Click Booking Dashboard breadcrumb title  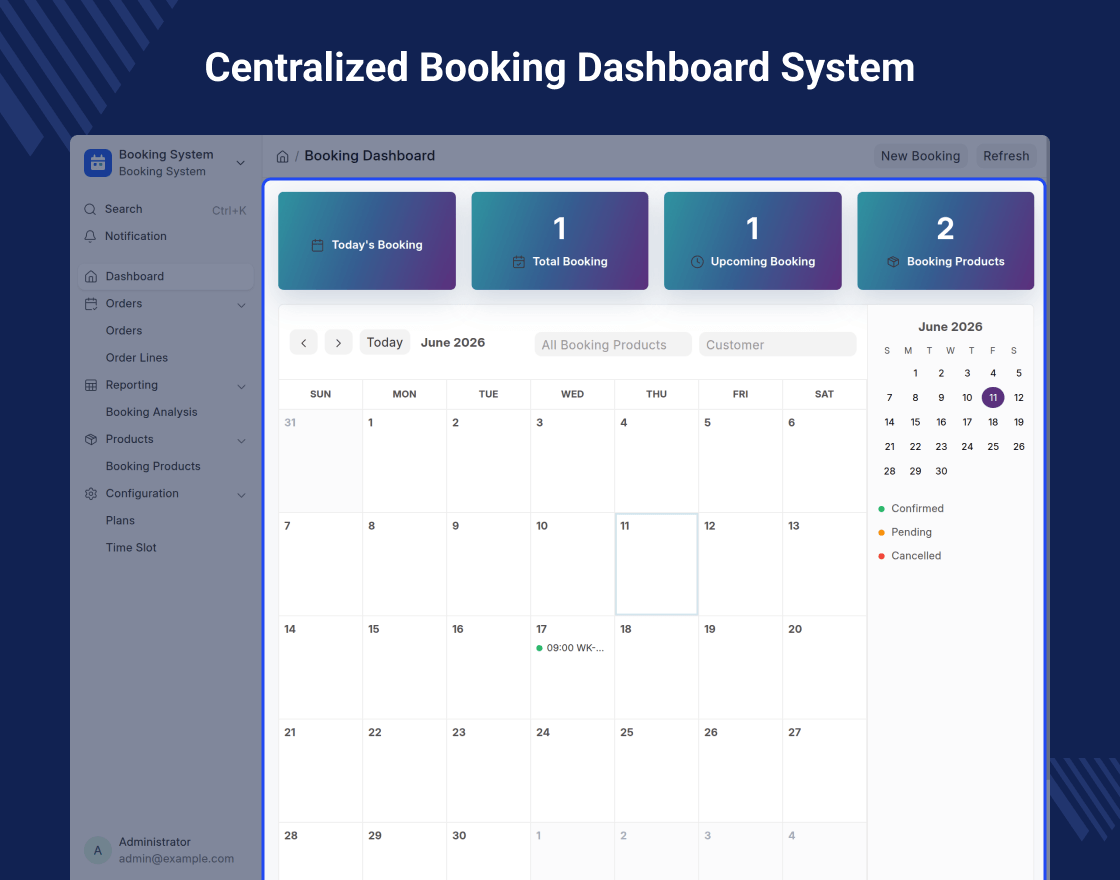[369, 156]
